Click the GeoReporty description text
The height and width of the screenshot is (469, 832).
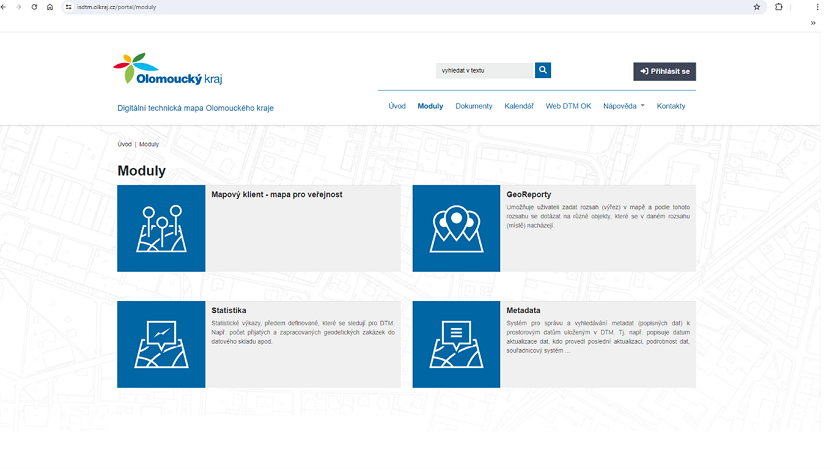click(x=598, y=216)
